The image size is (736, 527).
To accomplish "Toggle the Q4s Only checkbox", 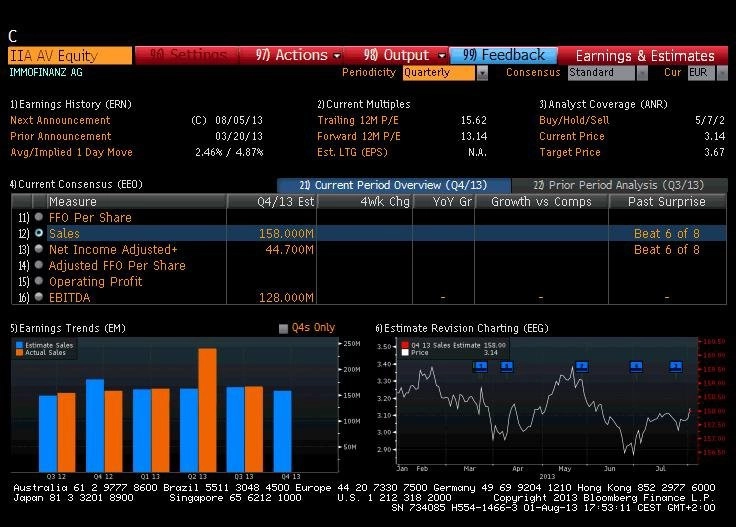I will tap(283, 328).
